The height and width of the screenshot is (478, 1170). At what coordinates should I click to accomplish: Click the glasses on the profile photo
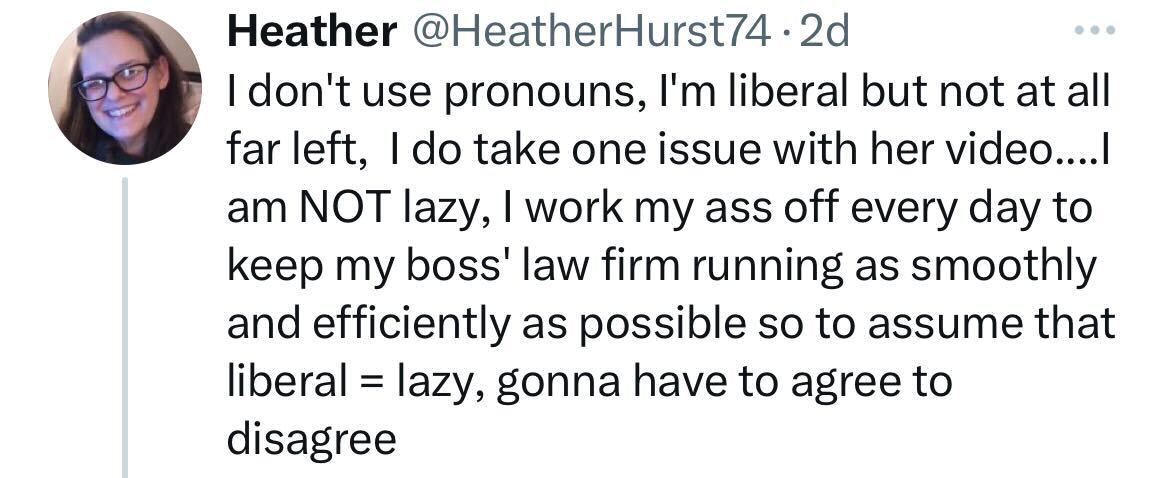pos(114,82)
